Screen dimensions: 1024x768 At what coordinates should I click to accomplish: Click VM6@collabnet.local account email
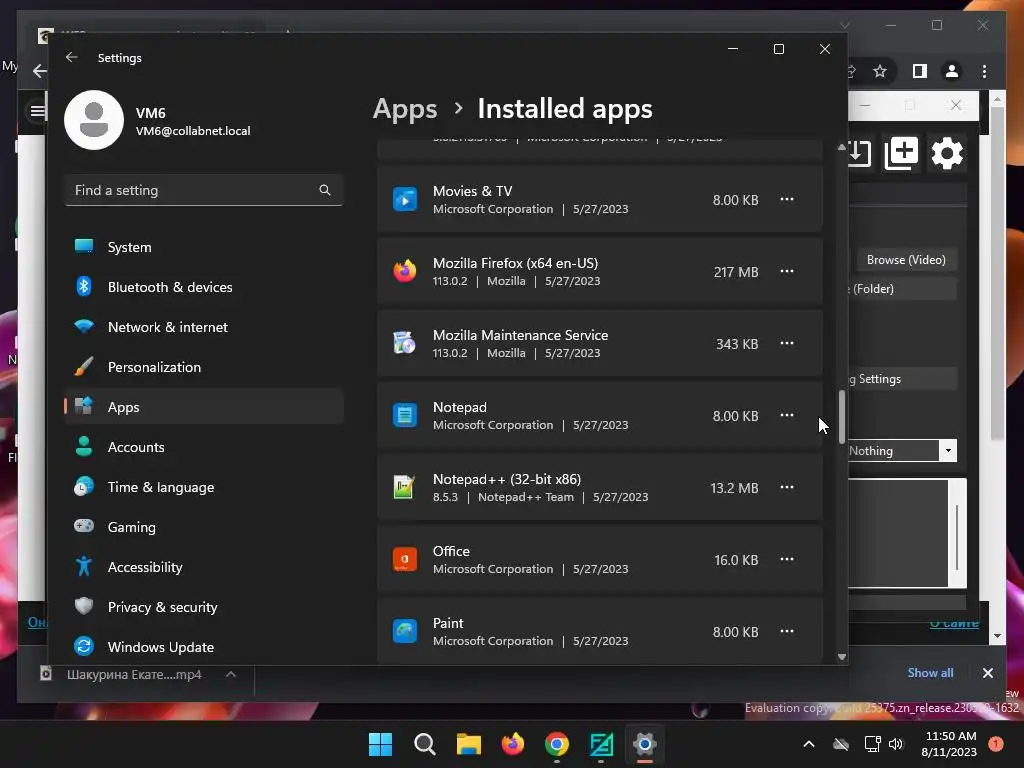coord(193,131)
